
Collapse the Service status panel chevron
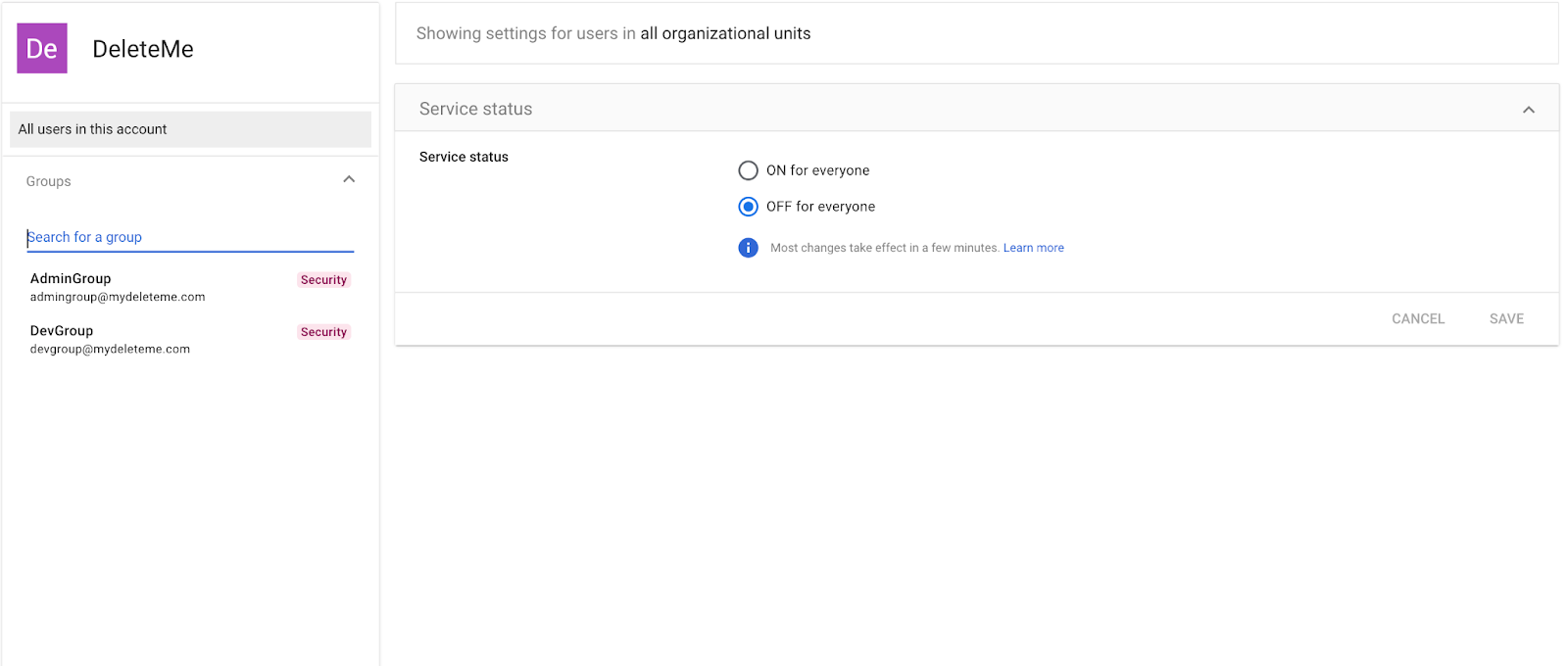click(1528, 110)
